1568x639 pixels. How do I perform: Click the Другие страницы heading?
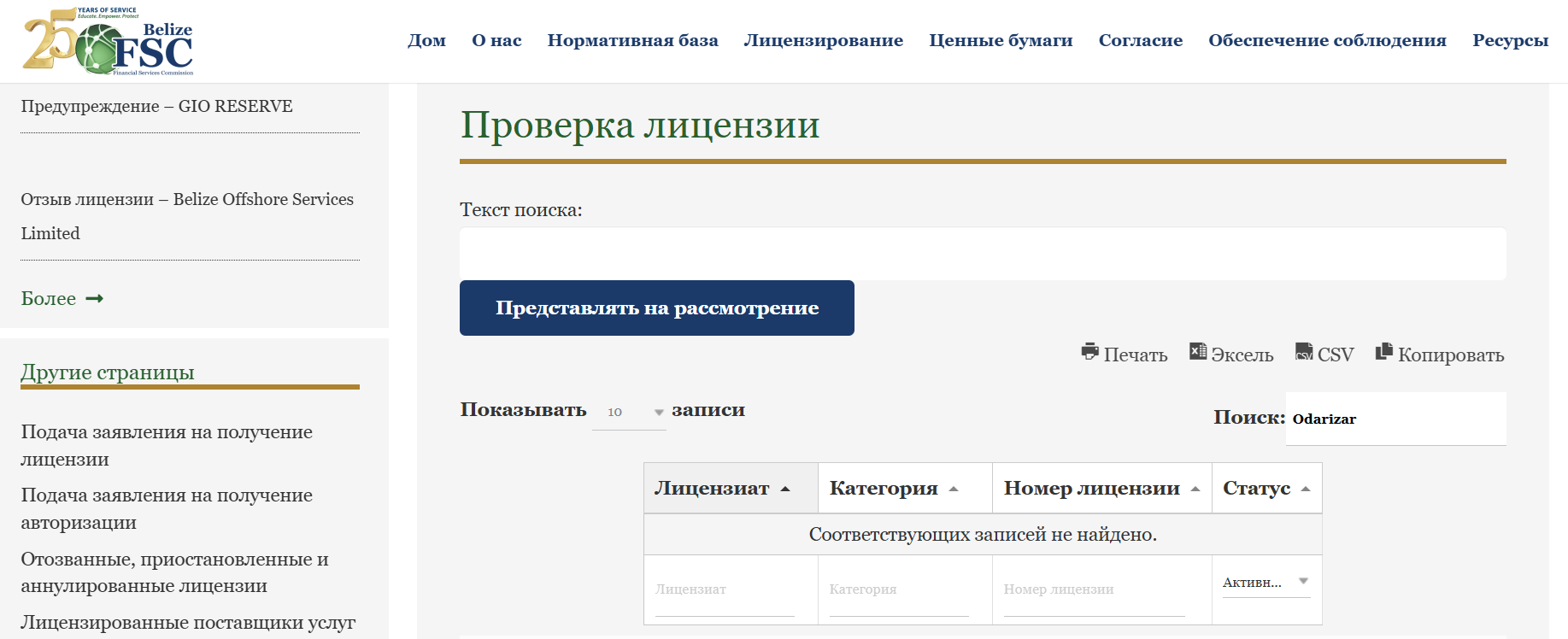[108, 372]
